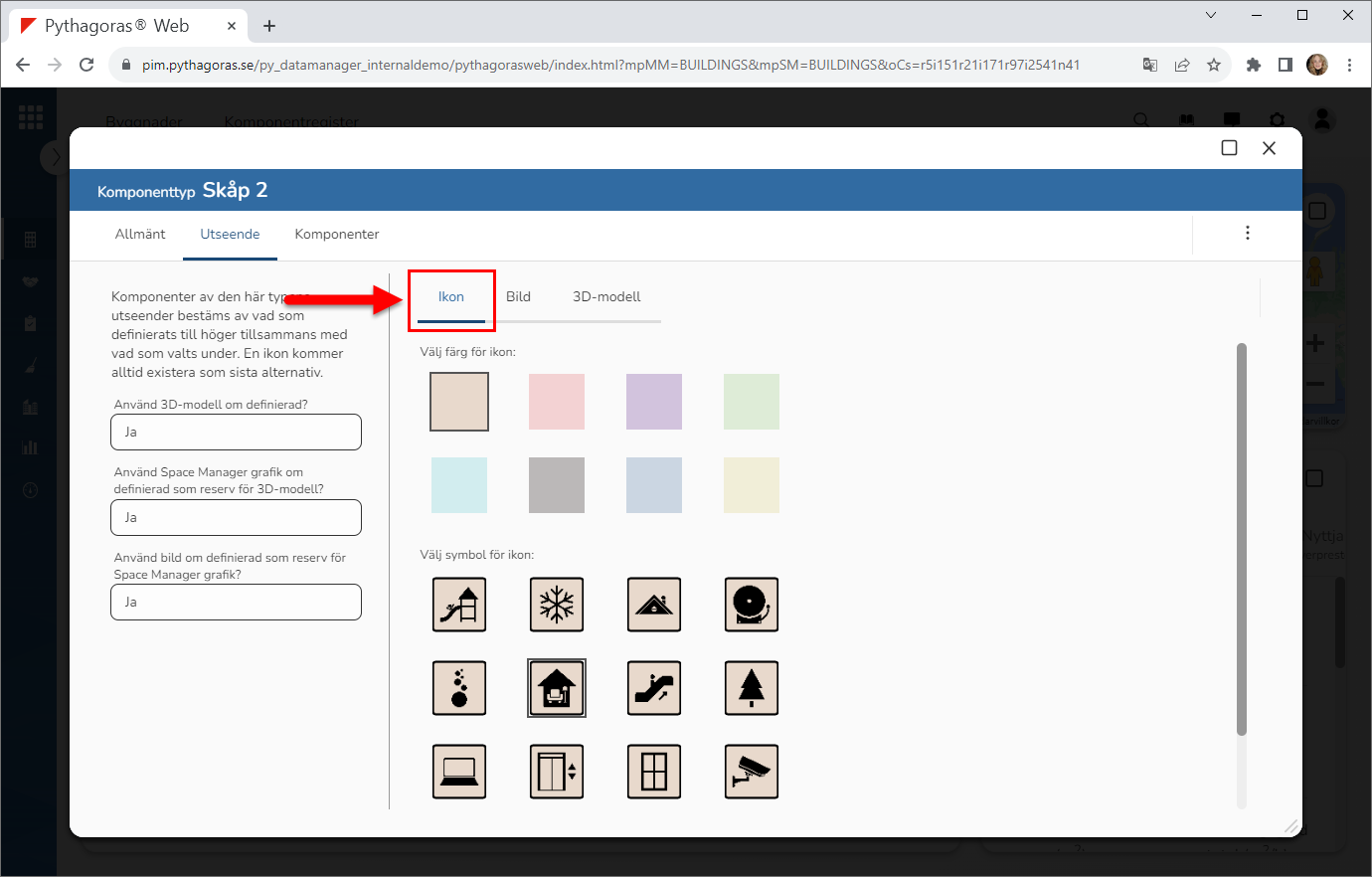Expand 'Använd bild om definierad' dropdown
1372x877 pixels.
click(x=236, y=603)
